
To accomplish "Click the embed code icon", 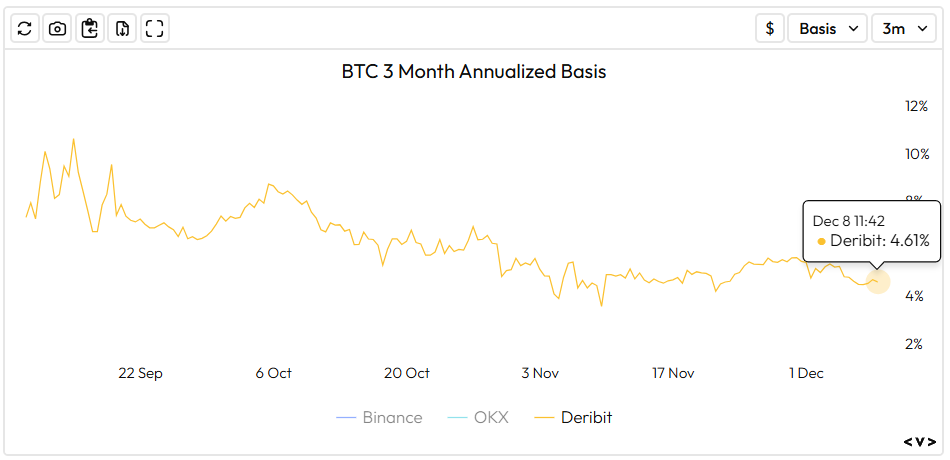I will point(919,440).
